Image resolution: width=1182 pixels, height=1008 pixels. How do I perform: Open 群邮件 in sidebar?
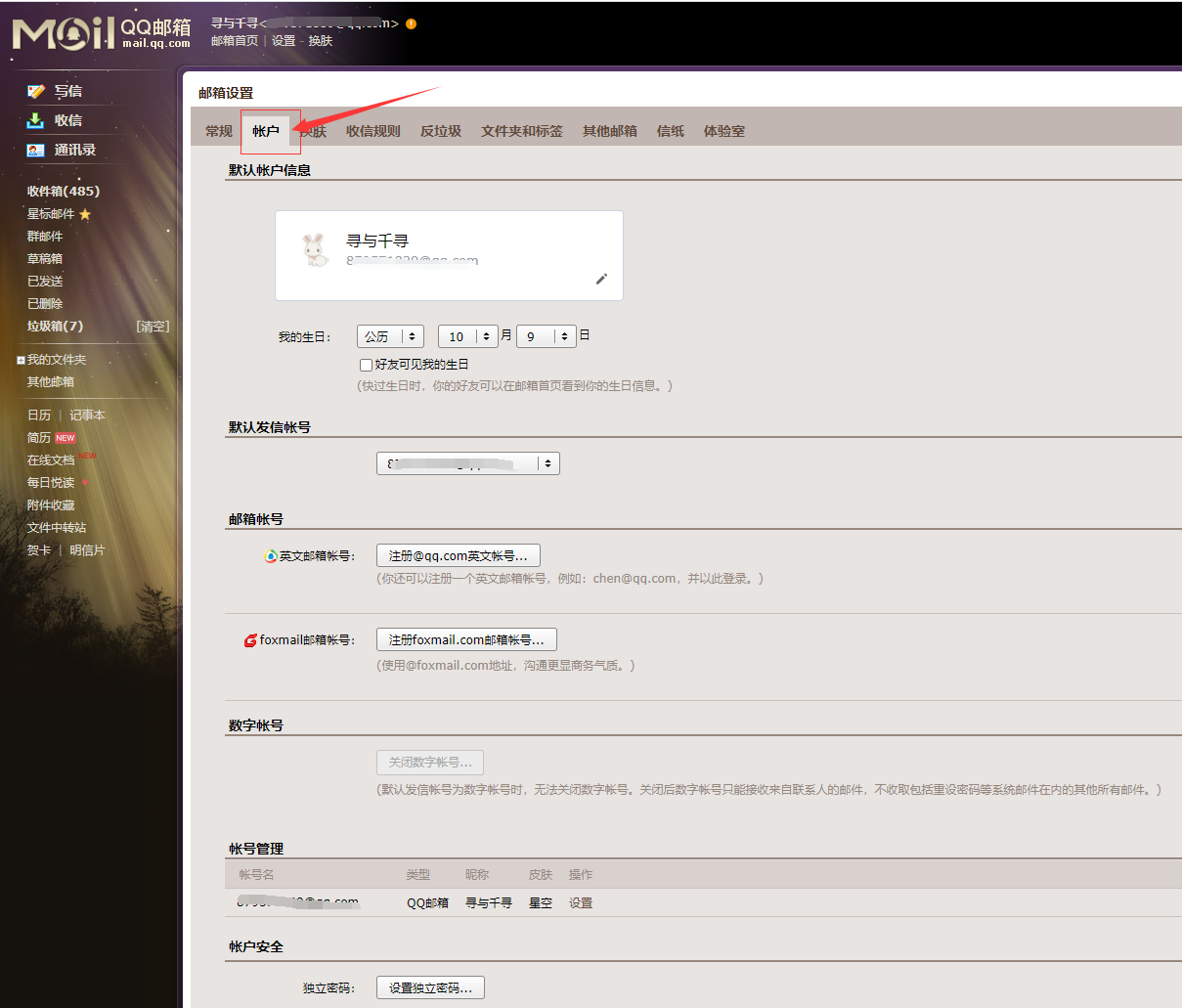pyautogui.click(x=45, y=237)
